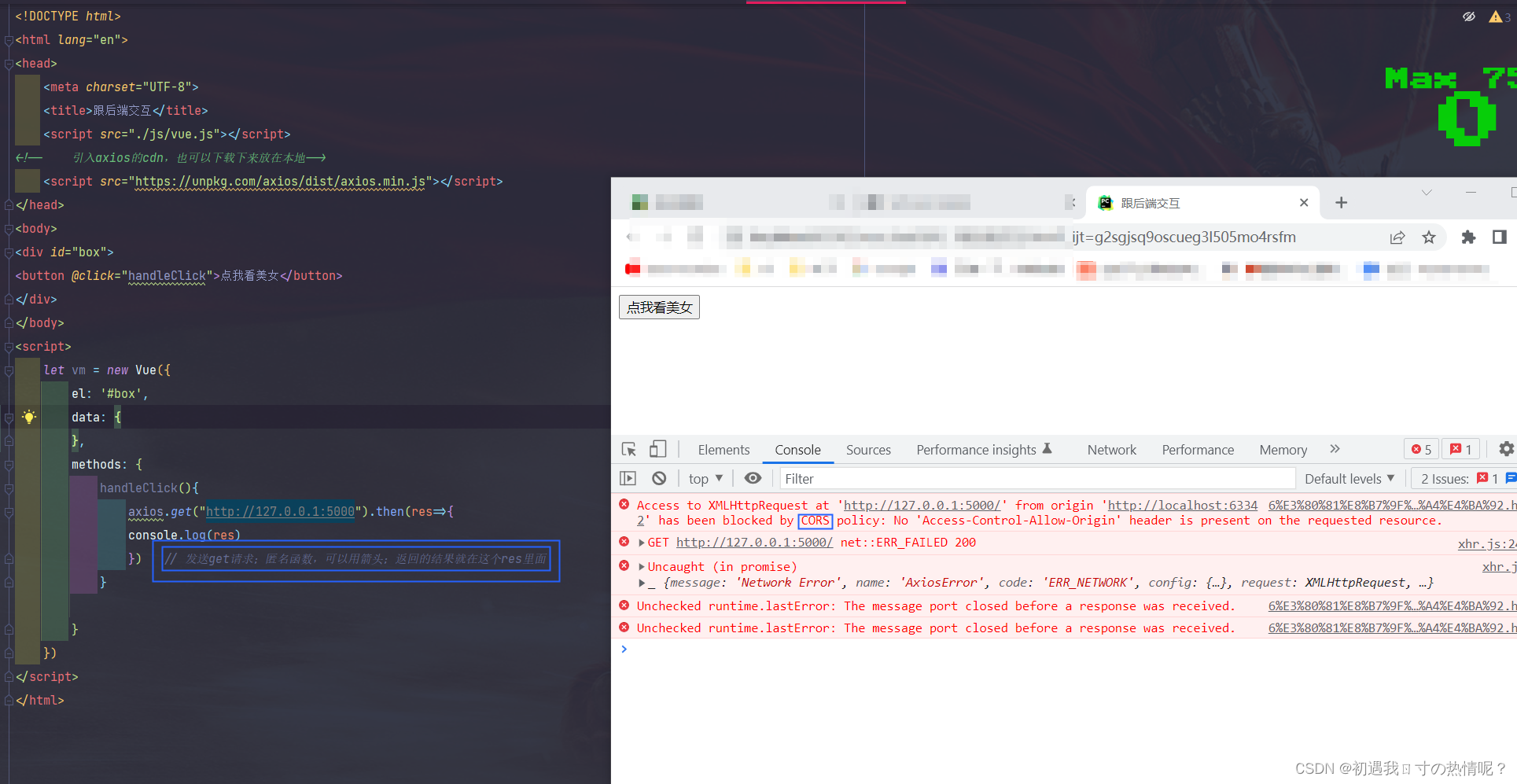Switch to the Elements tab
The height and width of the screenshot is (784, 1517).
pyautogui.click(x=724, y=450)
